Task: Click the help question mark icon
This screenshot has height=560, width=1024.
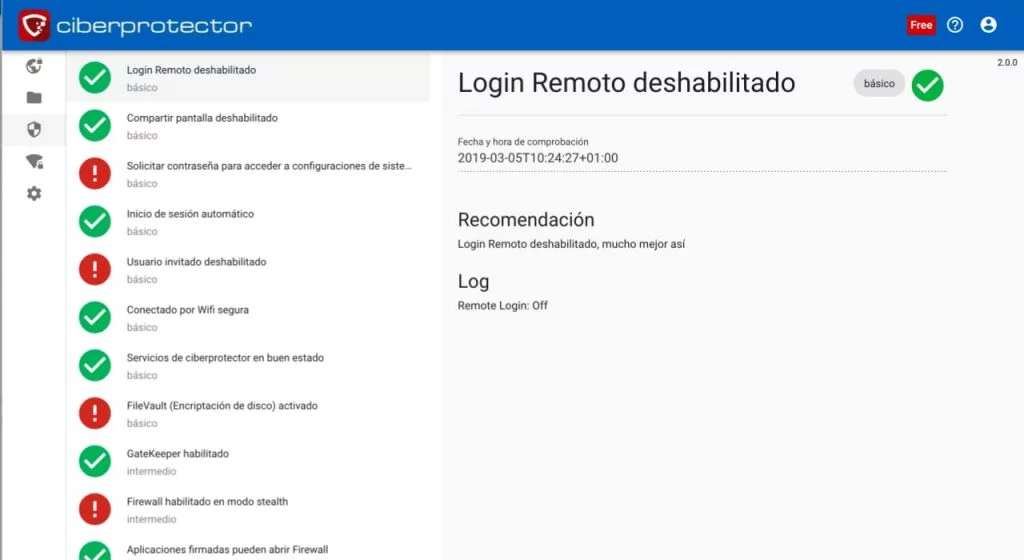Action: [955, 25]
